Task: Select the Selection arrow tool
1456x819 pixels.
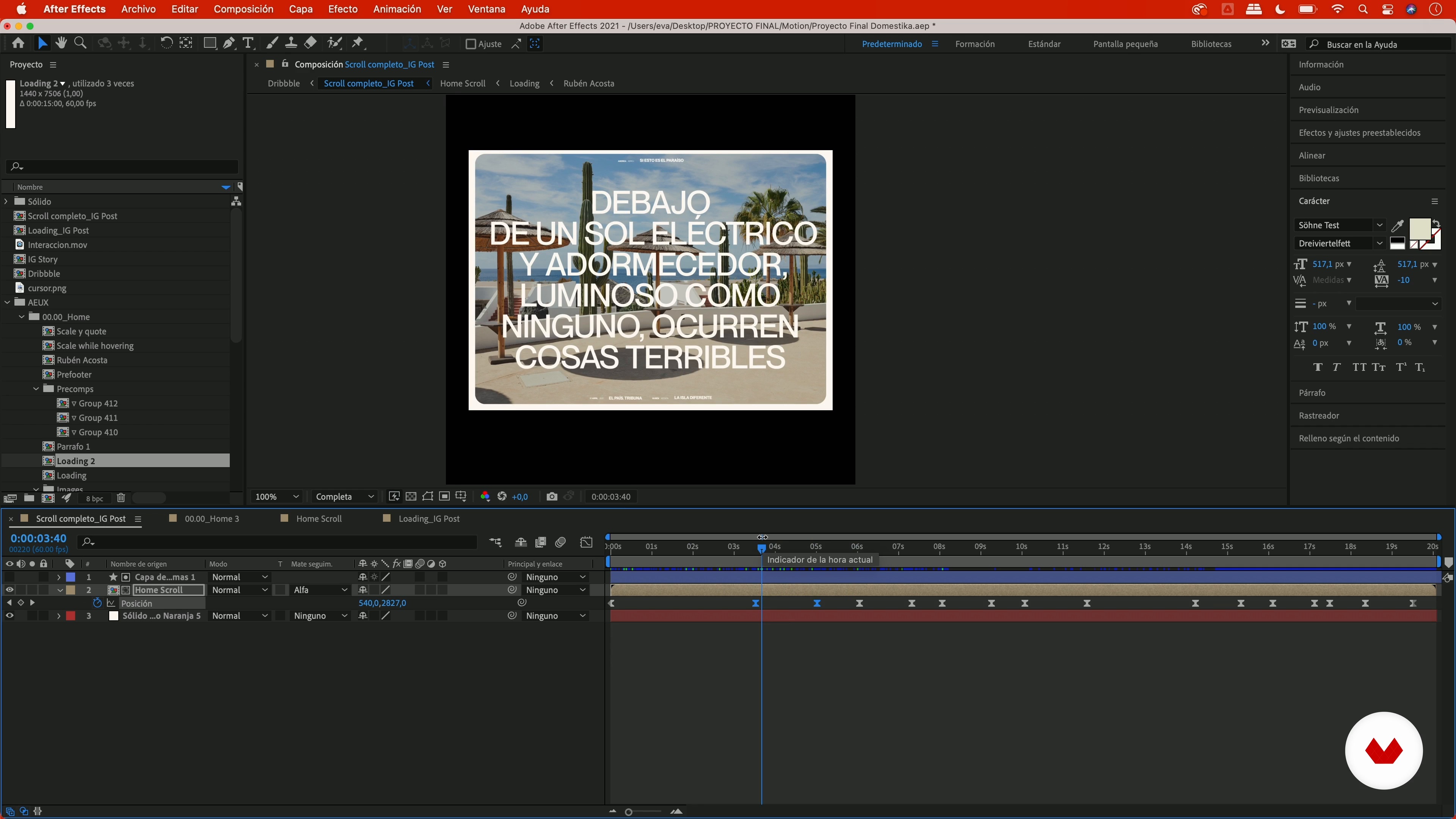Action: [x=42, y=44]
